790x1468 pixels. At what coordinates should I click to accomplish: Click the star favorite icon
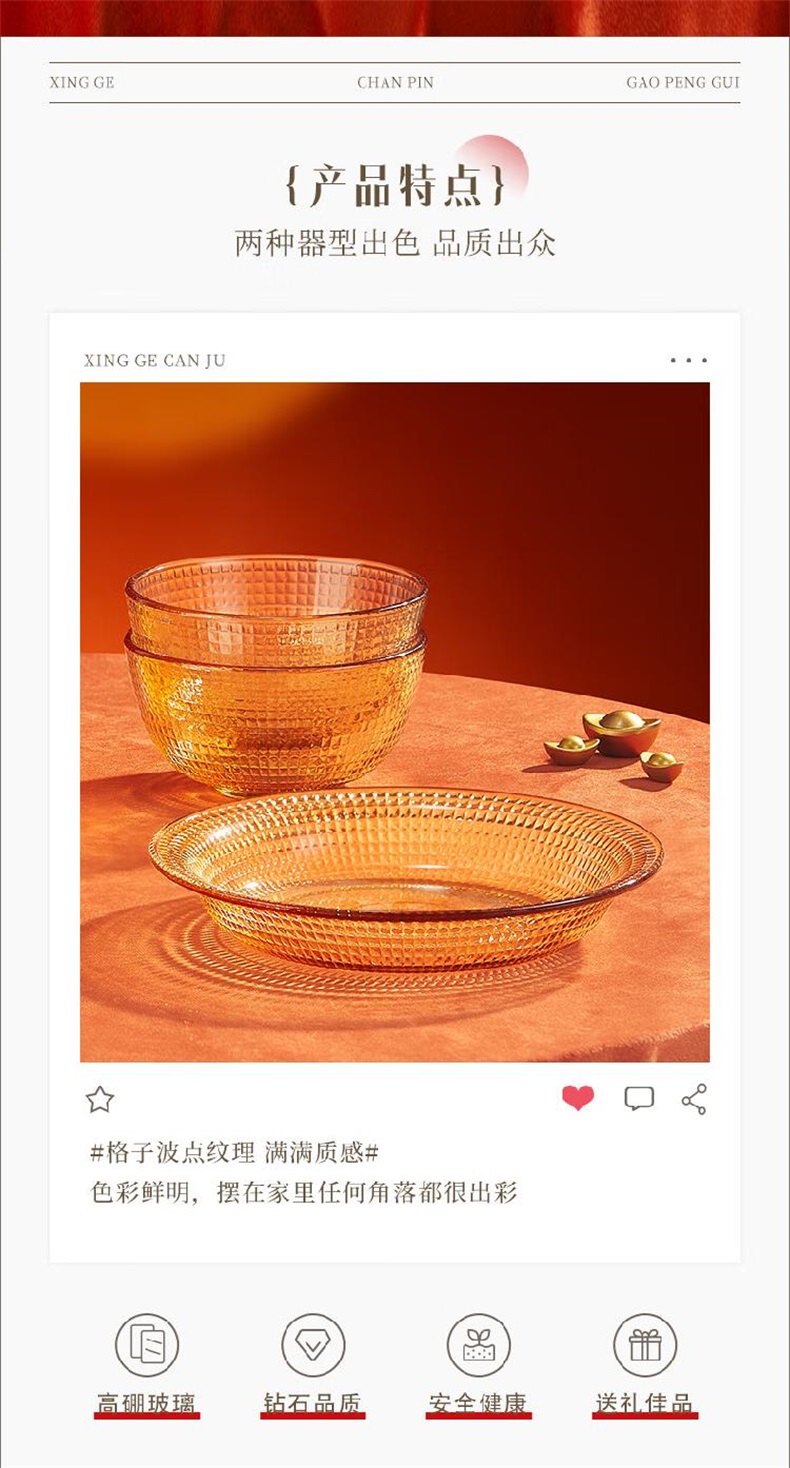(x=100, y=1100)
